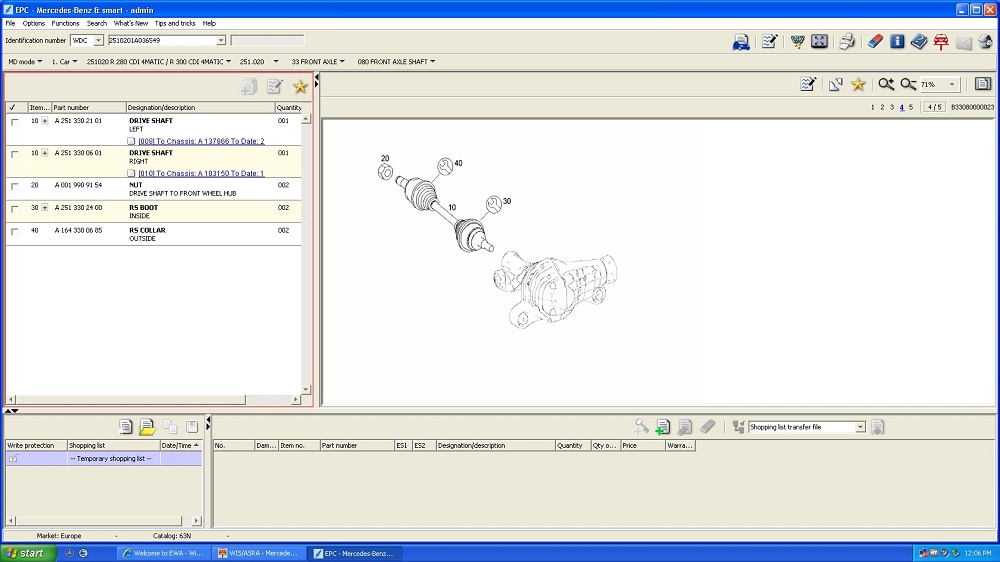1000x562 pixels.
Task: Open shopping list with yellow folder icon
Action: (147, 427)
